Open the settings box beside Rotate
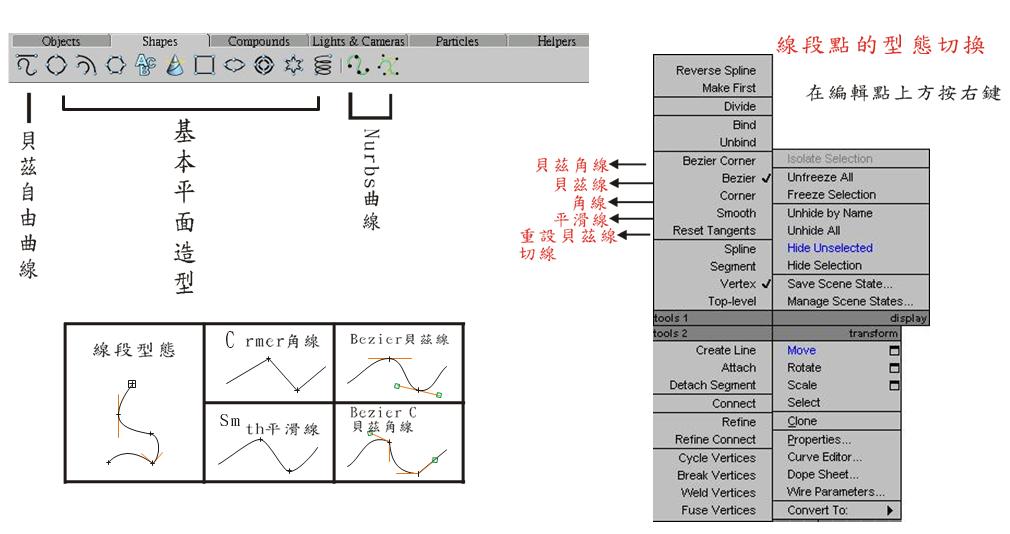 894,368
